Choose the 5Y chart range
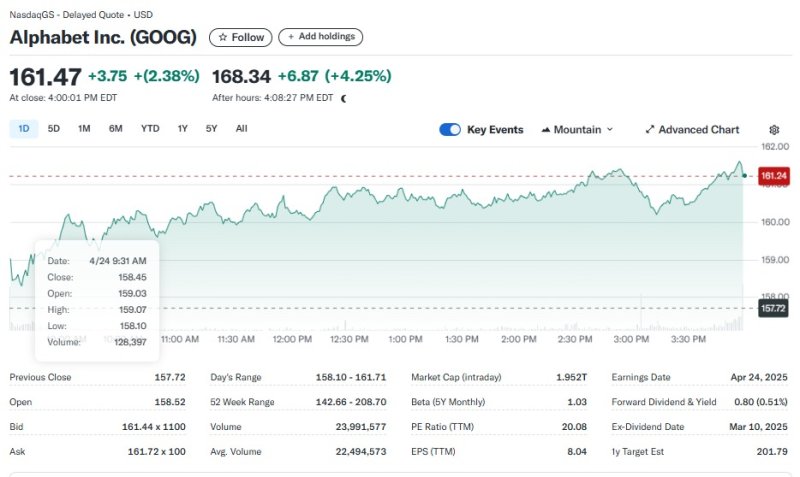Image resolution: width=800 pixels, height=477 pixels. 211,129
